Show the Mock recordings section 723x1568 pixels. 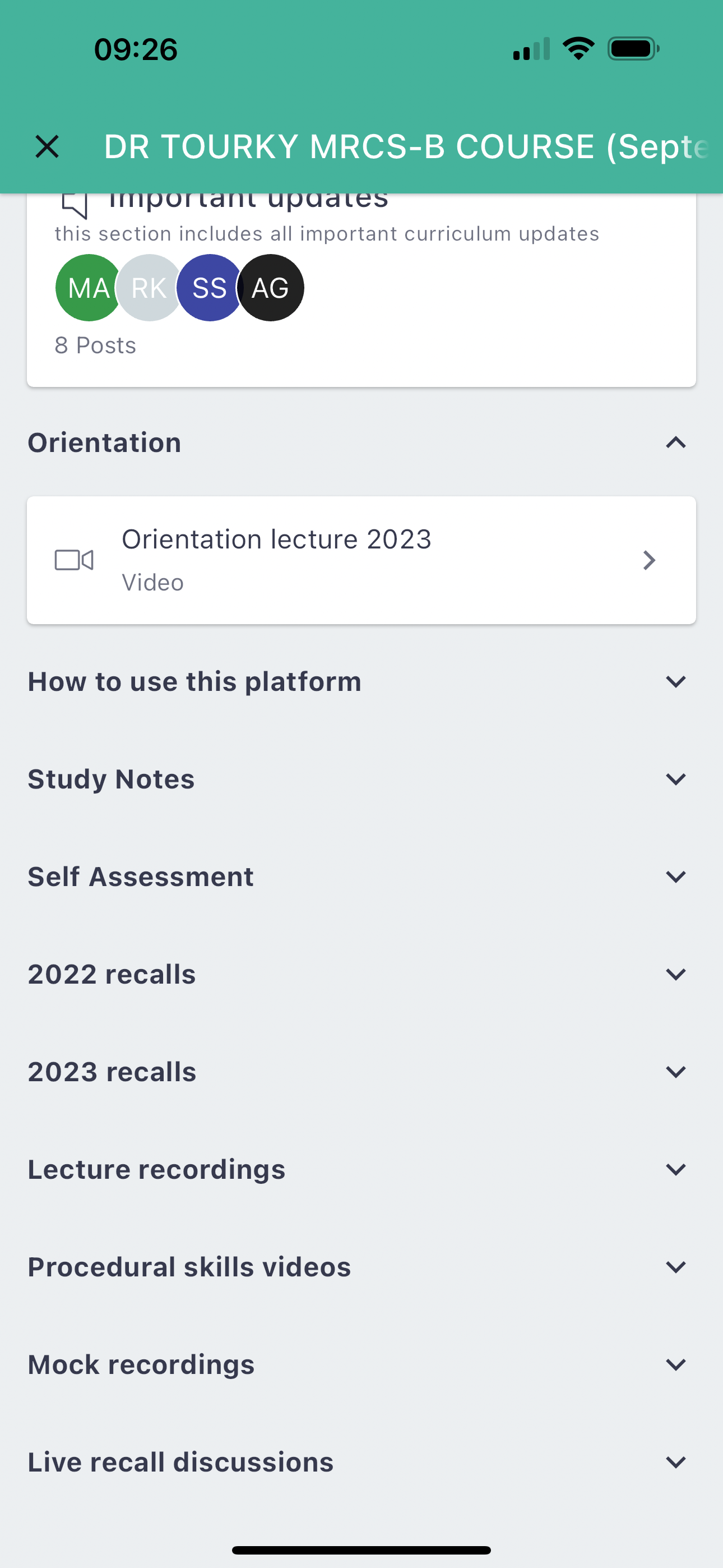[x=675, y=1364]
